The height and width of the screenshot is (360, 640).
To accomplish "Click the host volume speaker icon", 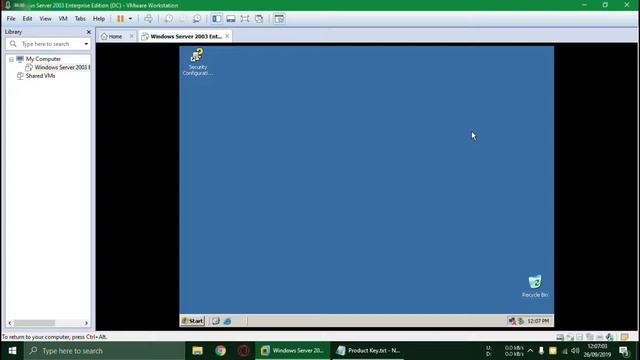I will point(576,351).
